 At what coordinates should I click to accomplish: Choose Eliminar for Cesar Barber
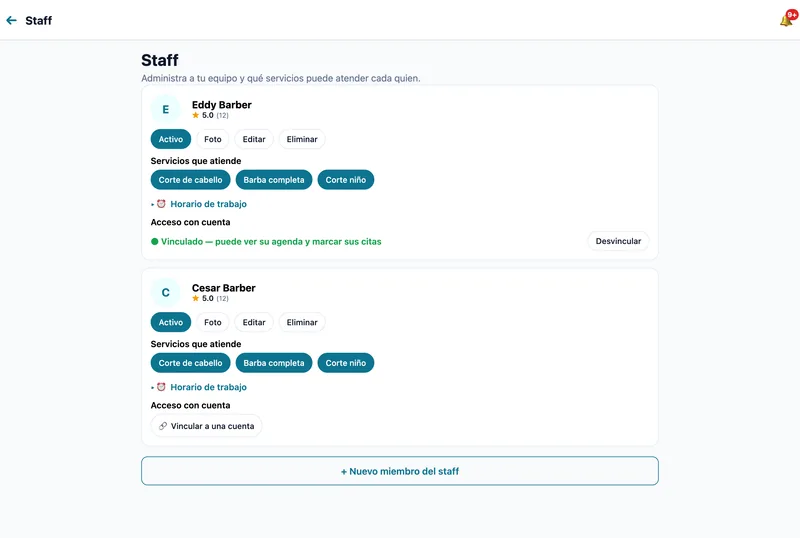302,322
